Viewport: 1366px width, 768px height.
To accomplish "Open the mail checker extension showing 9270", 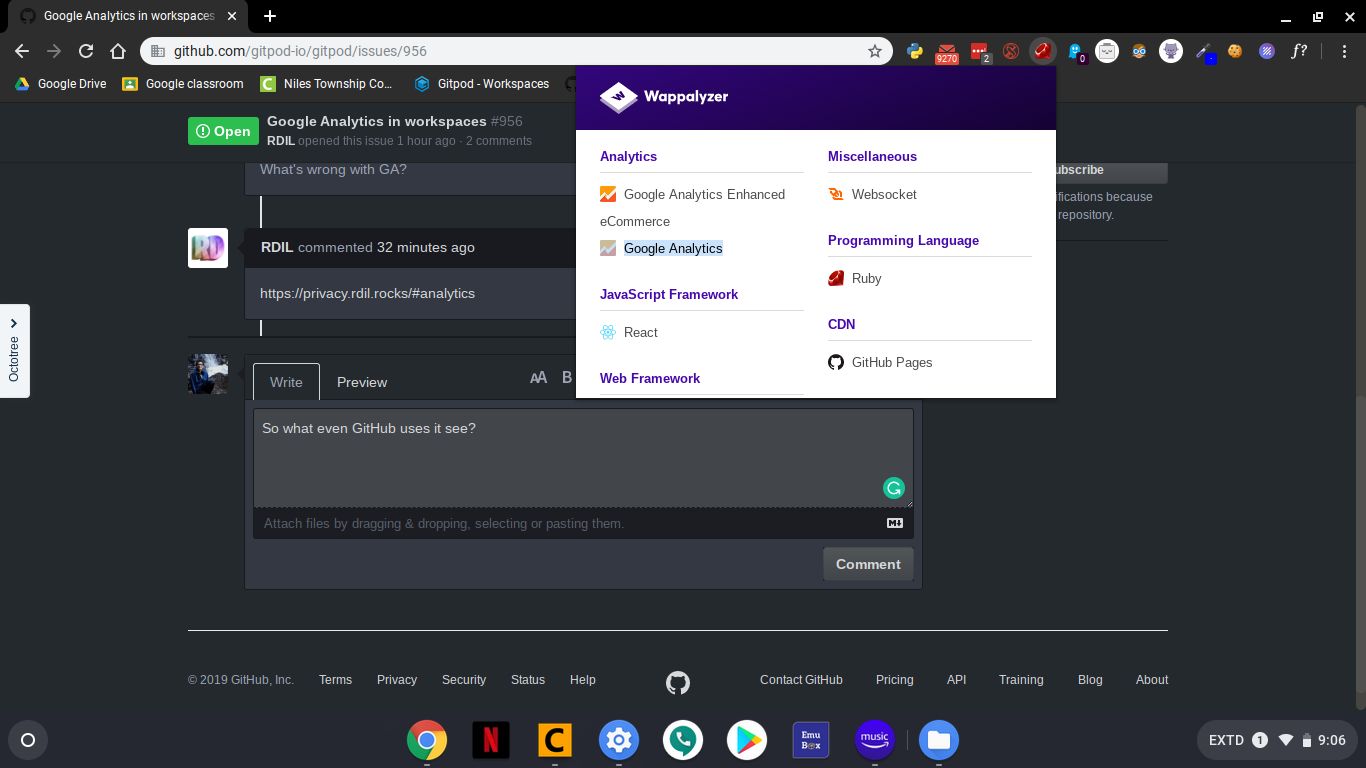I will tap(946, 52).
